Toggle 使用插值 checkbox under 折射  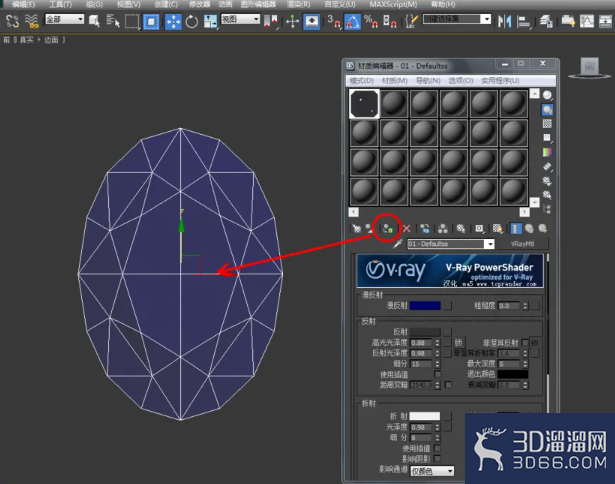click(x=437, y=448)
